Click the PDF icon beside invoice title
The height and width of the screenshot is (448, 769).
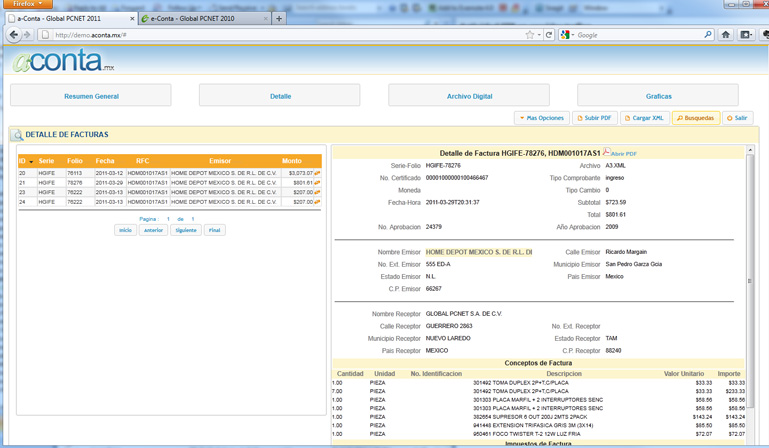(x=606, y=152)
